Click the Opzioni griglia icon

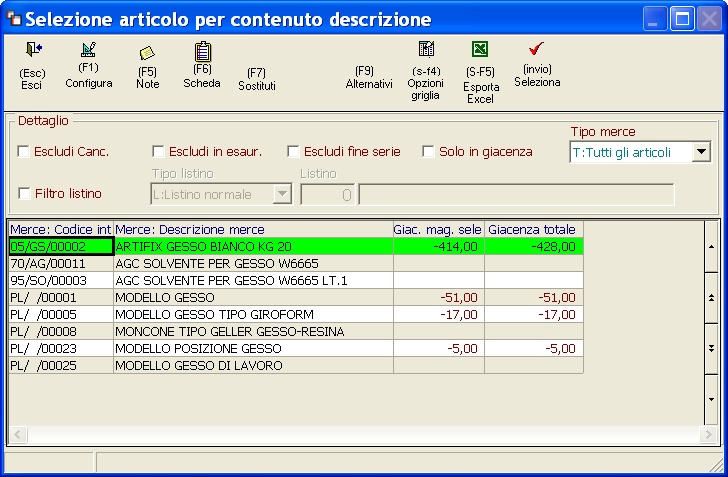[x=426, y=49]
